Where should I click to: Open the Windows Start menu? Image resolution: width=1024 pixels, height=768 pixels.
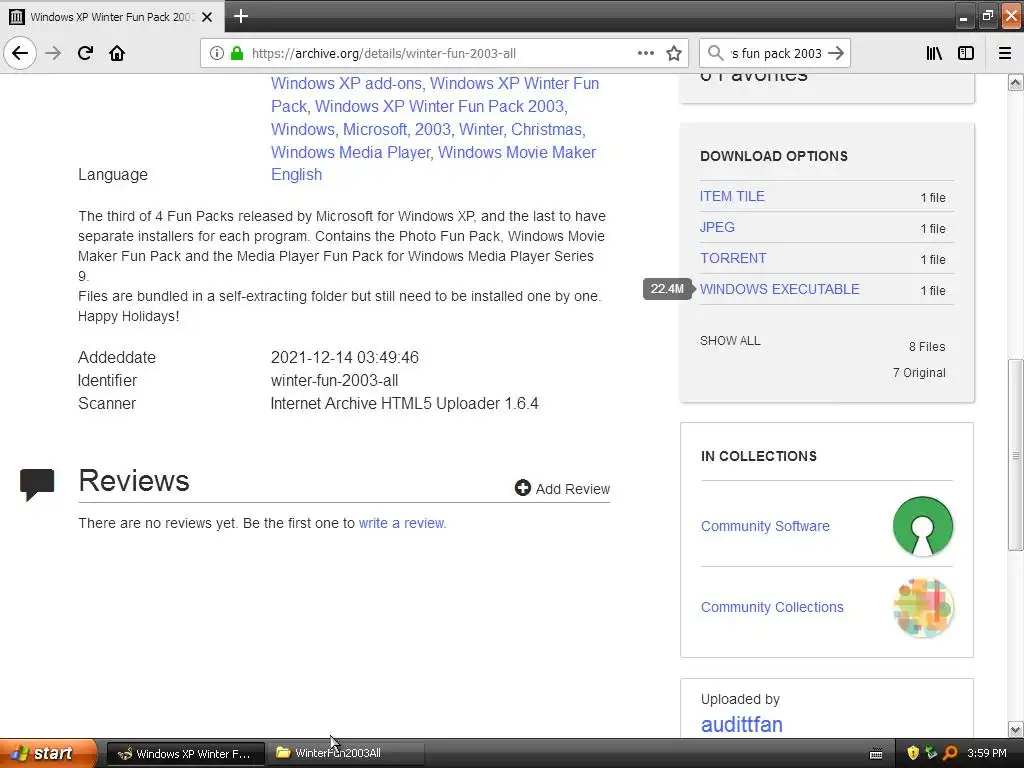[48, 753]
